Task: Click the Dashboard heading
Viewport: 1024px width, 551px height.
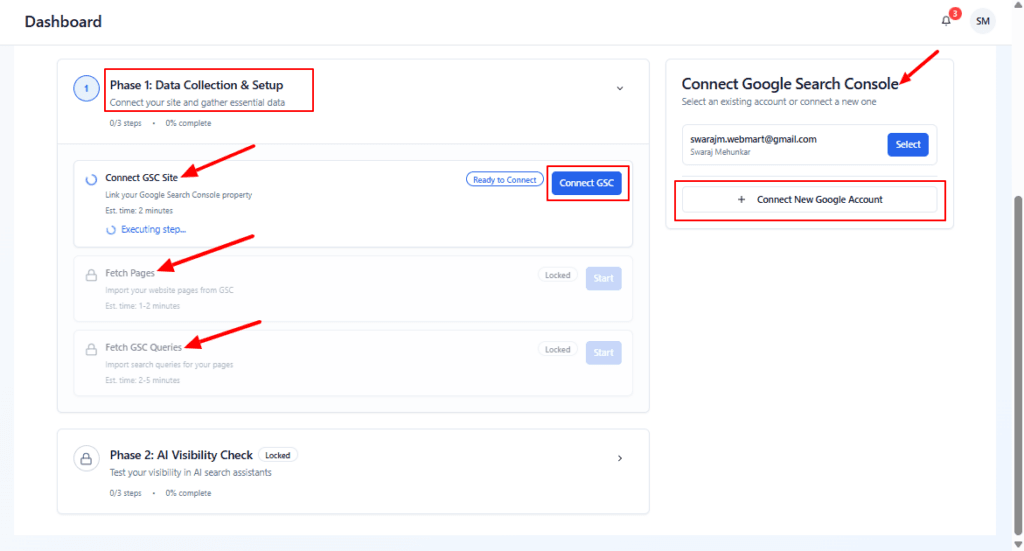Action: tap(63, 22)
